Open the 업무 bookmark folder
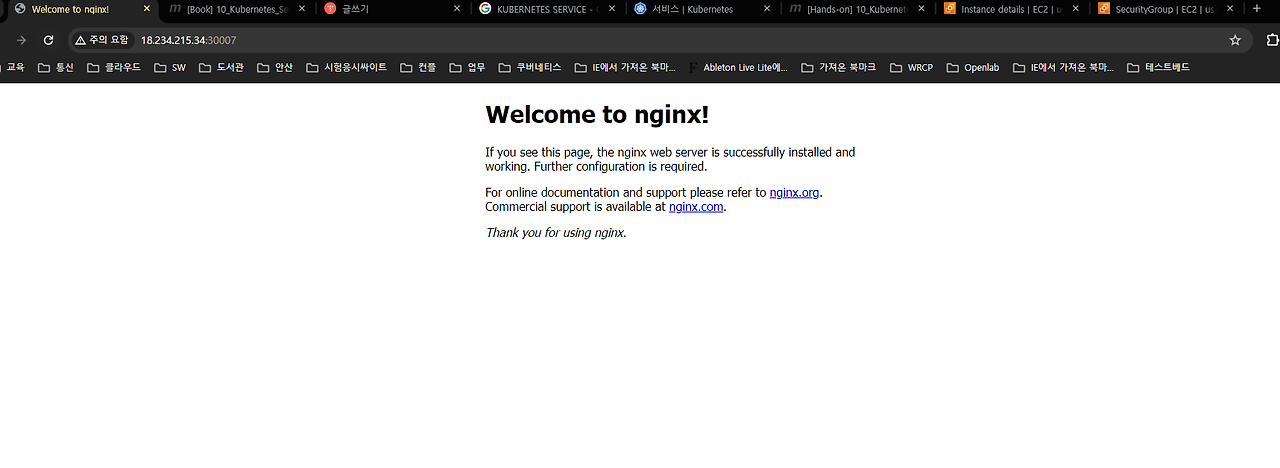 (x=467, y=68)
